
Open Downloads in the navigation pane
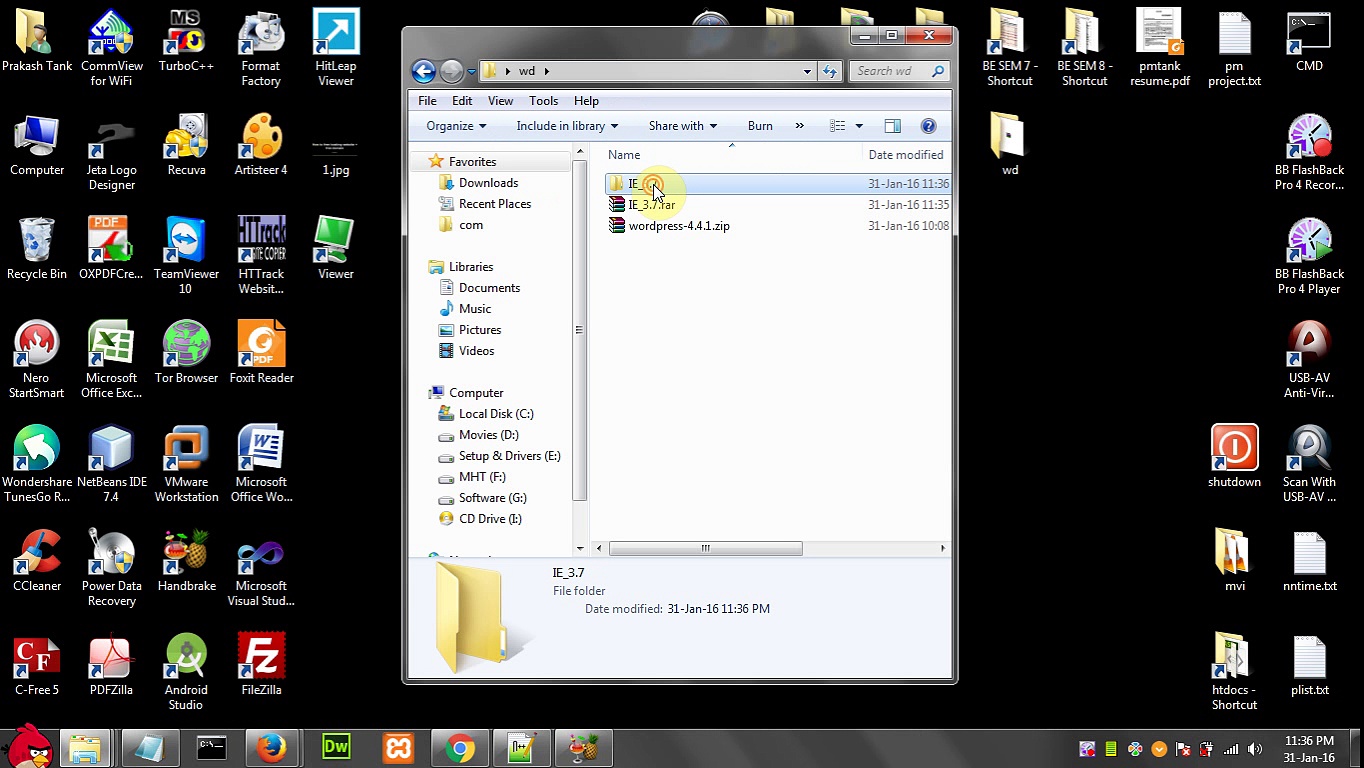pos(488,183)
